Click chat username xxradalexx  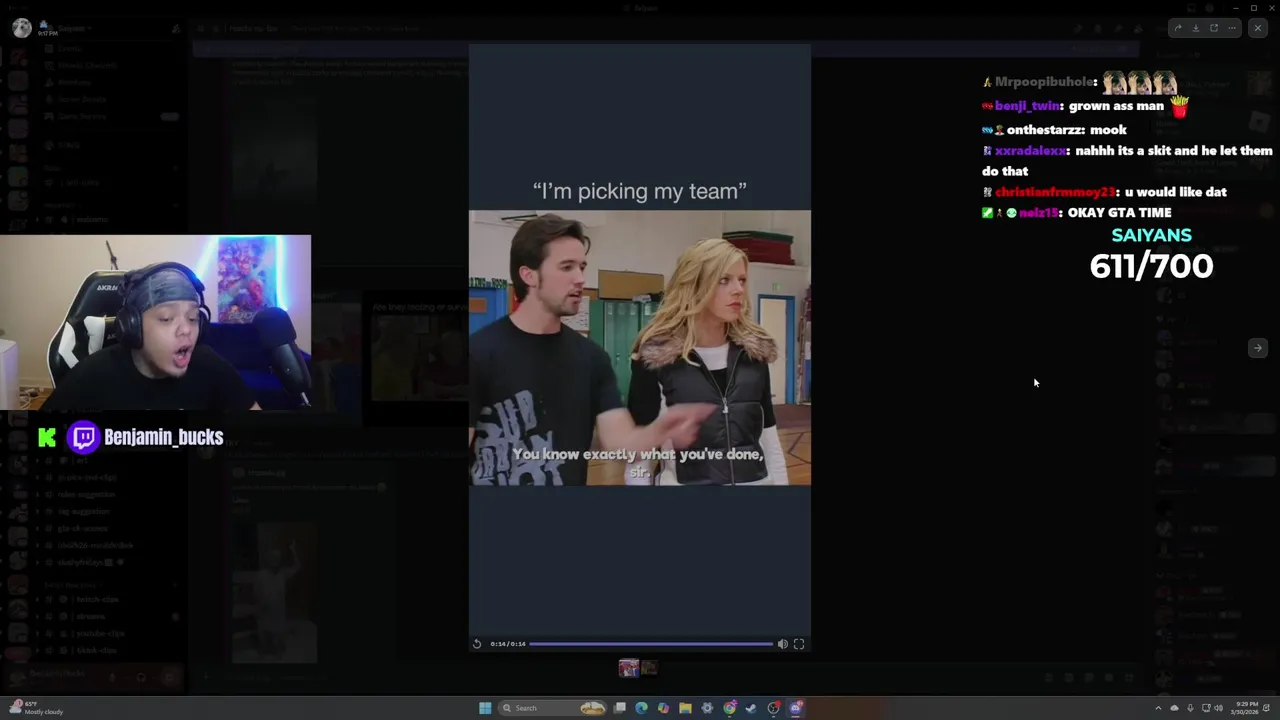click(x=1032, y=151)
